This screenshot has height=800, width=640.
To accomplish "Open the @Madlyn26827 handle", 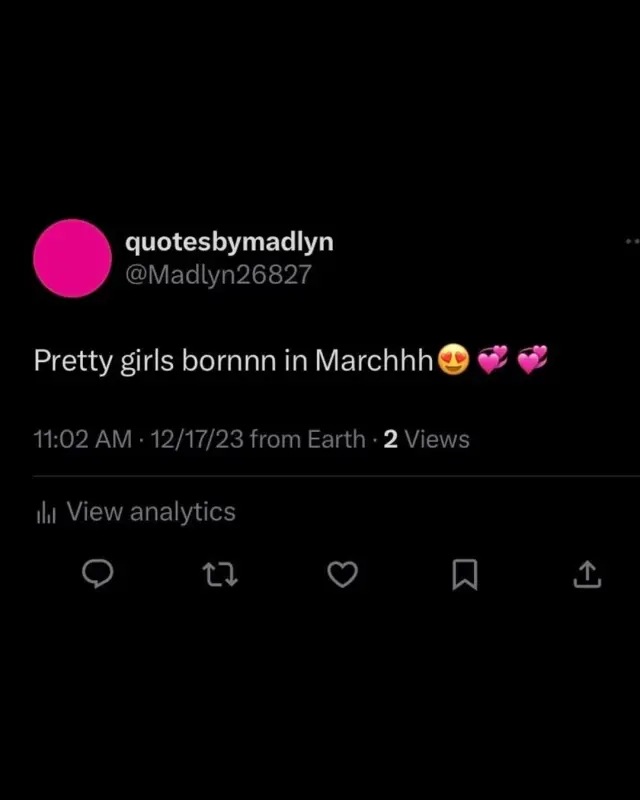I will click(x=218, y=274).
